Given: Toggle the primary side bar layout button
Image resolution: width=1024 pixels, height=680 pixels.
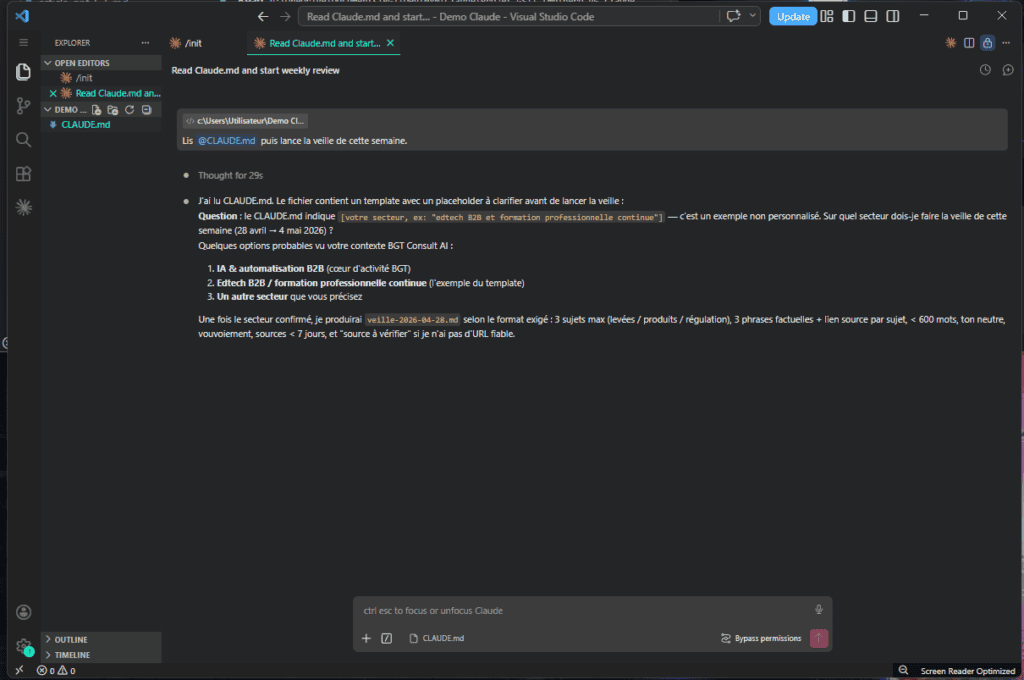Looking at the screenshot, I should coord(849,16).
